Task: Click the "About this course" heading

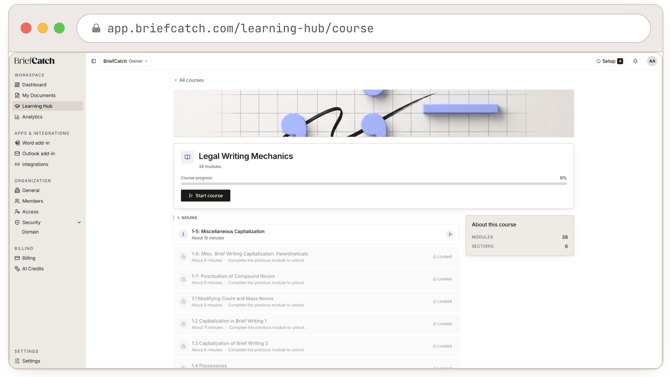Action: click(494, 224)
